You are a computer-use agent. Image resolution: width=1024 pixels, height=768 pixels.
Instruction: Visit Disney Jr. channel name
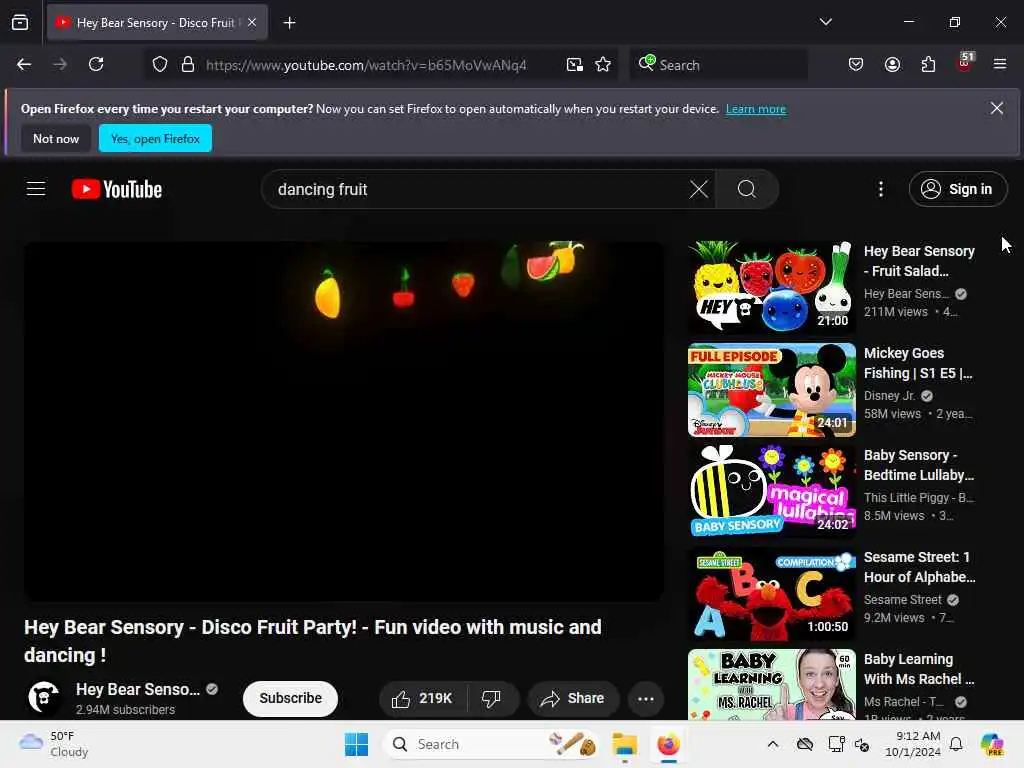[889, 396]
